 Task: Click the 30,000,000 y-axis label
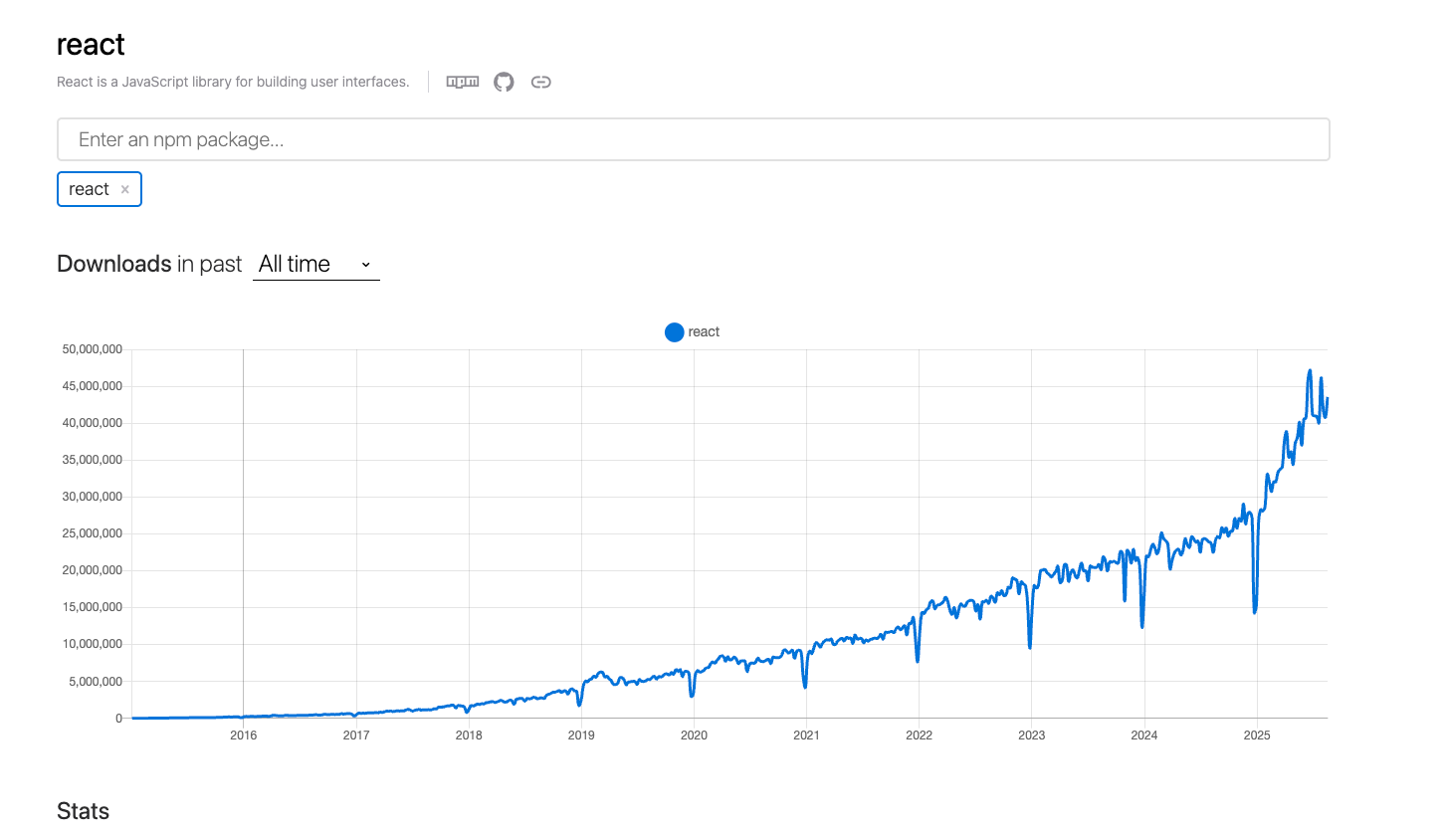point(93,497)
